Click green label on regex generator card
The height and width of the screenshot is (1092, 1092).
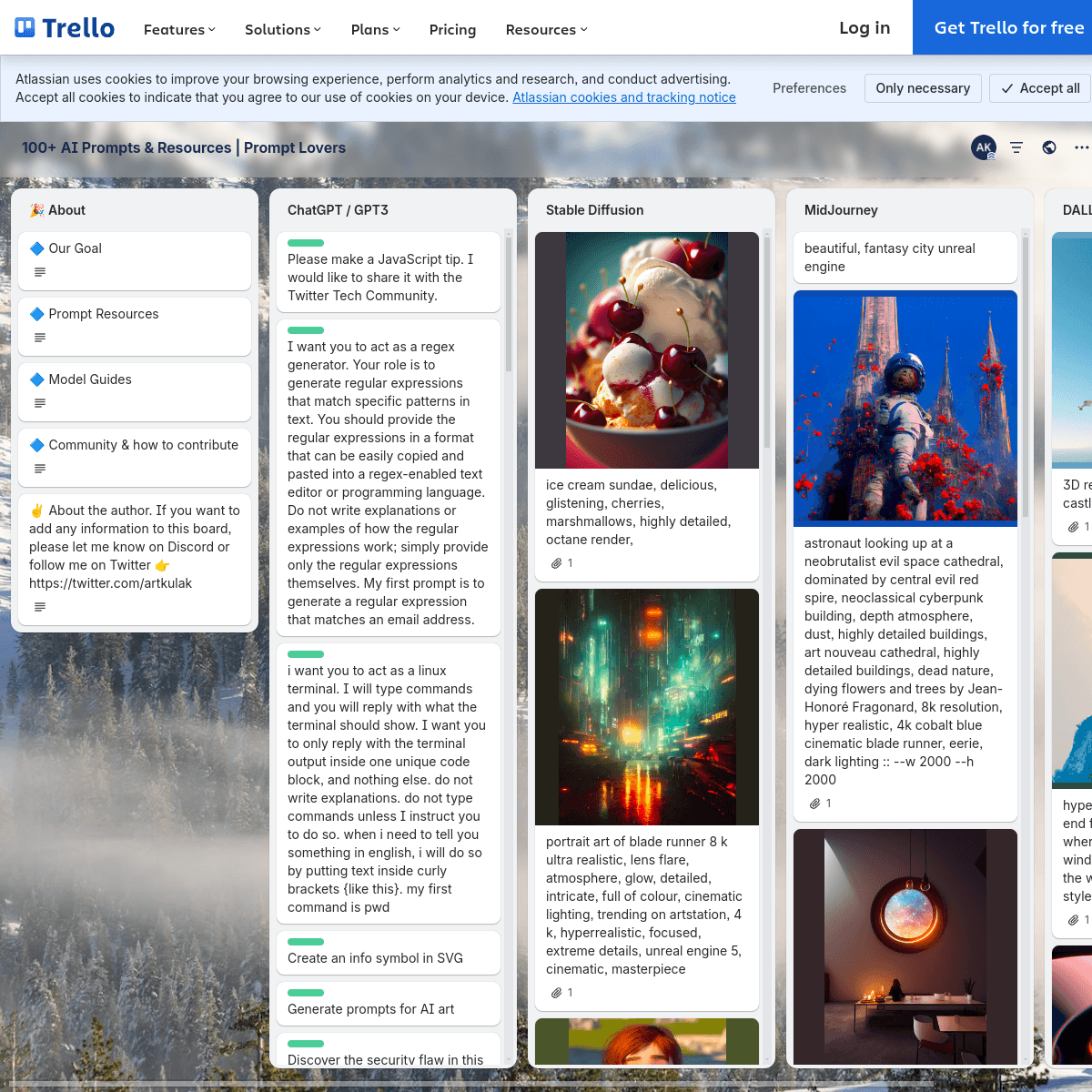tap(306, 330)
